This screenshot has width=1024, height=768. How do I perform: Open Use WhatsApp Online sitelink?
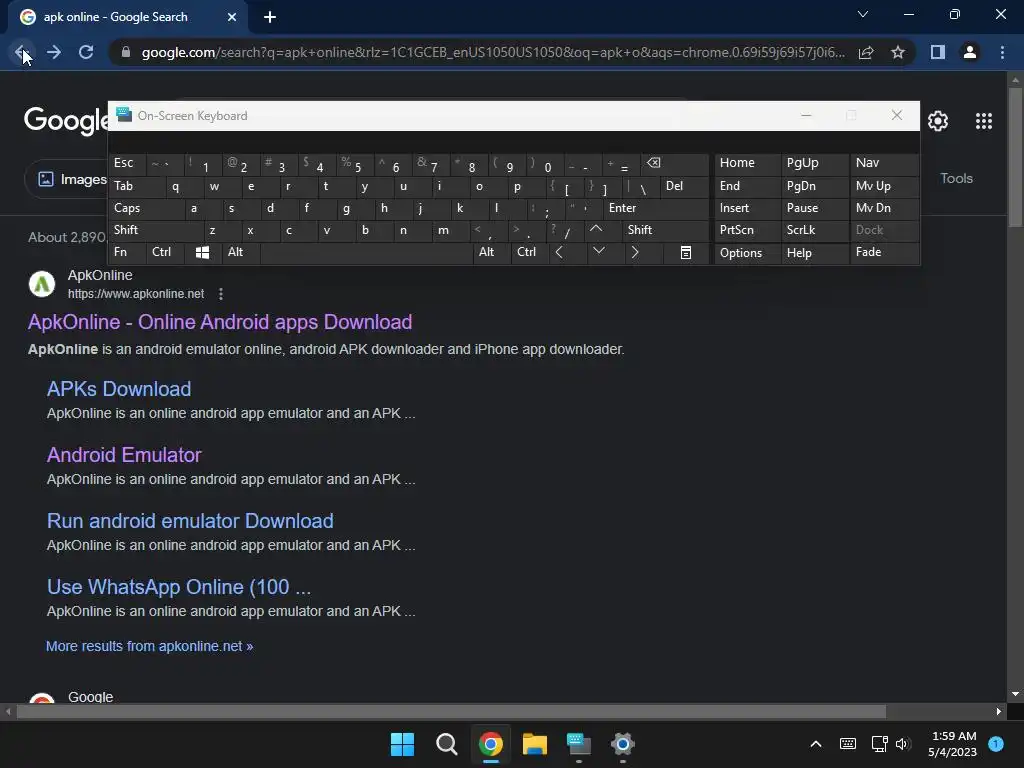point(179,586)
